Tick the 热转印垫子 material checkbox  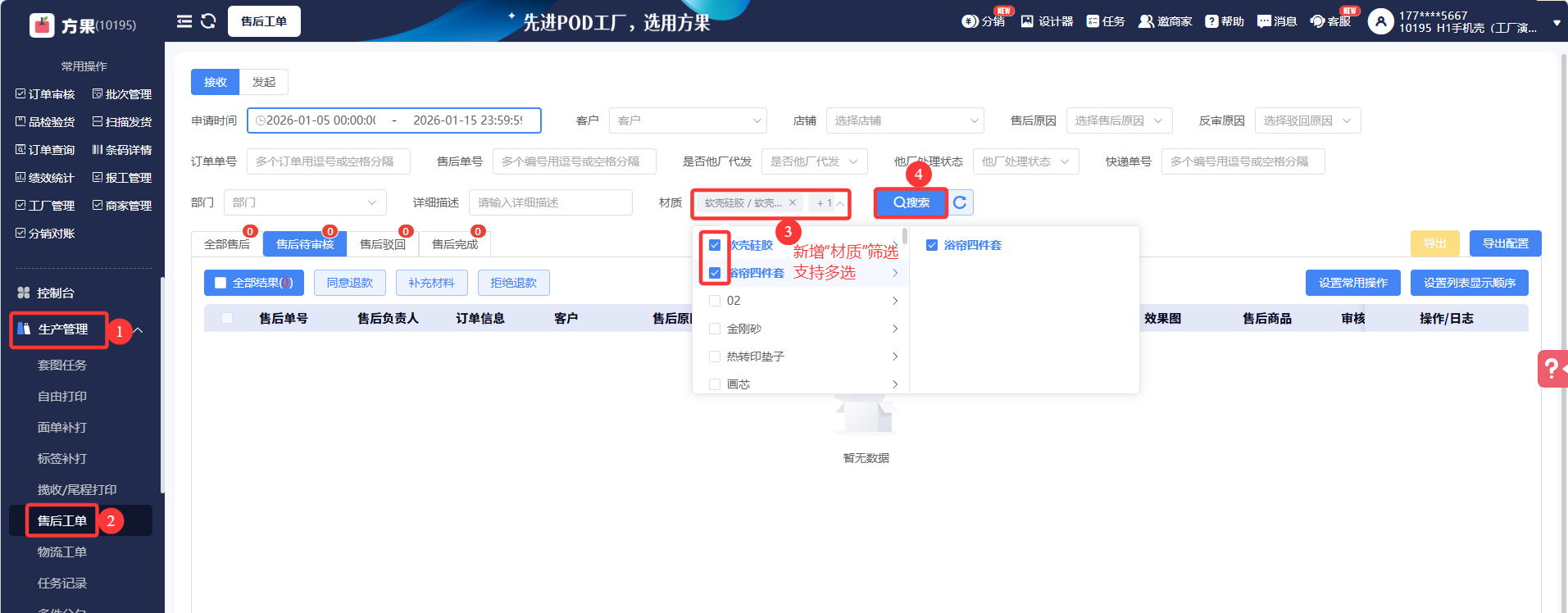715,356
